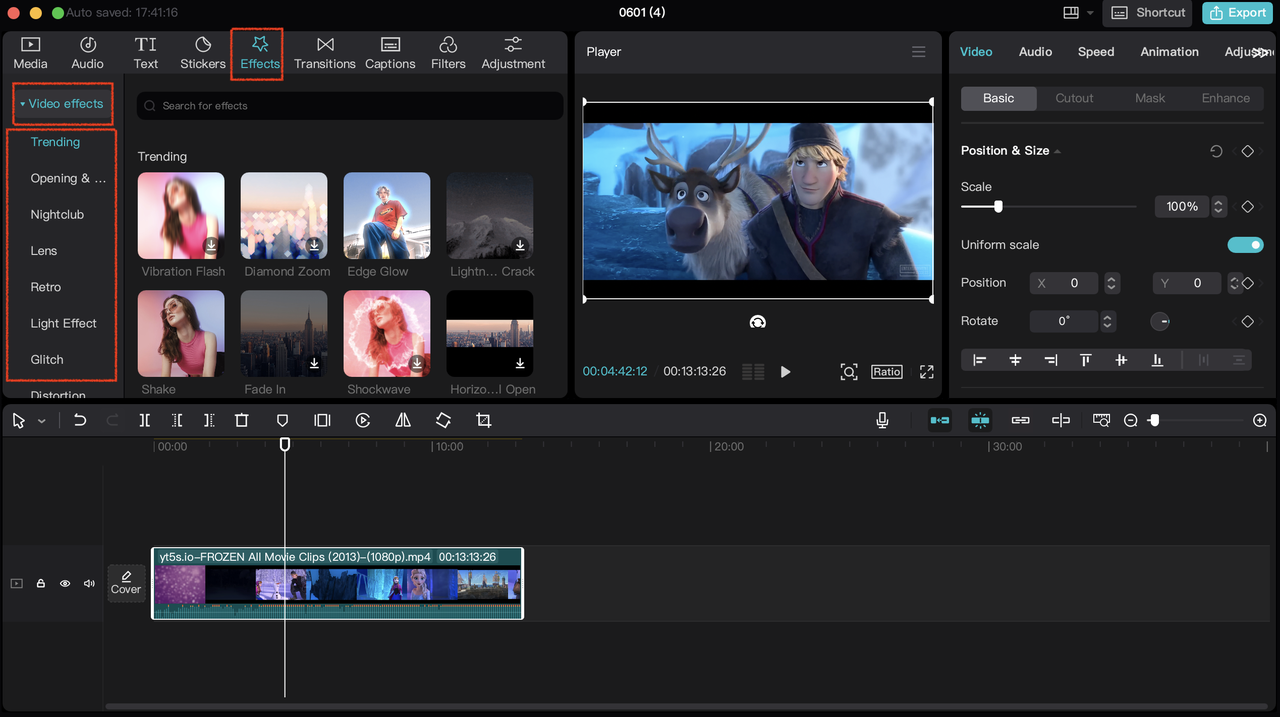Select the Edge Glow effect thumbnail
Viewport: 1280px width, 717px height.
[387, 216]
